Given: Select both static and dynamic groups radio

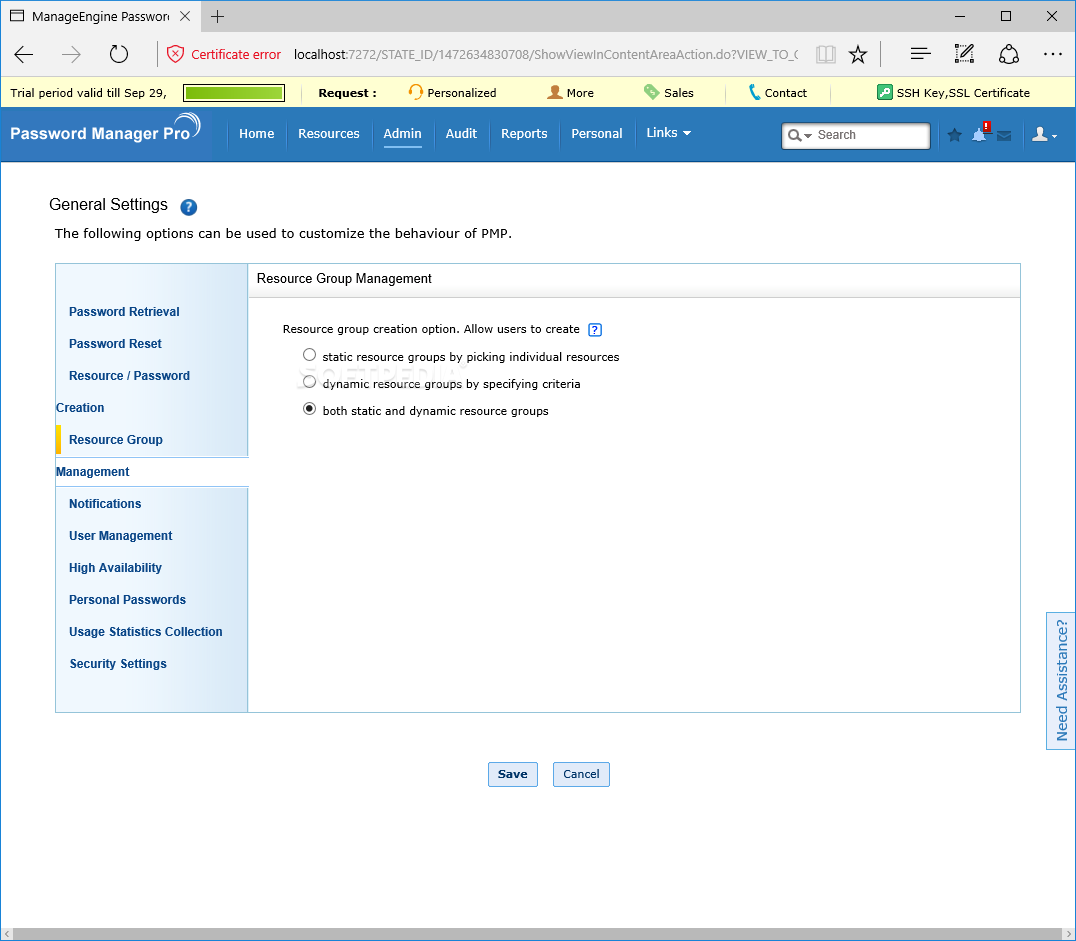Looking at the screenshot, I should (309, 409).
